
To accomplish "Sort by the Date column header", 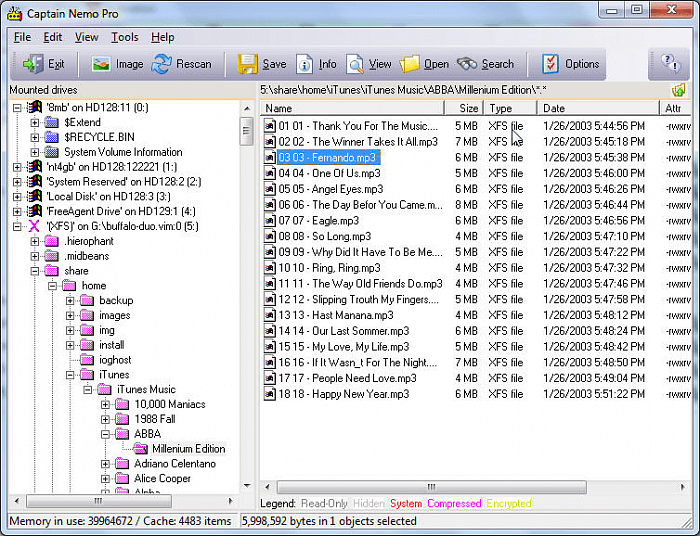I will [599, 108].
